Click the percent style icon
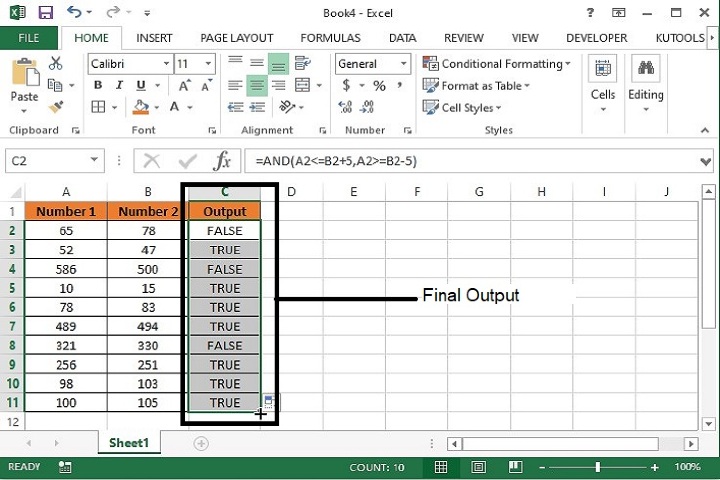The image size is (720, 480). coord(379,86)
